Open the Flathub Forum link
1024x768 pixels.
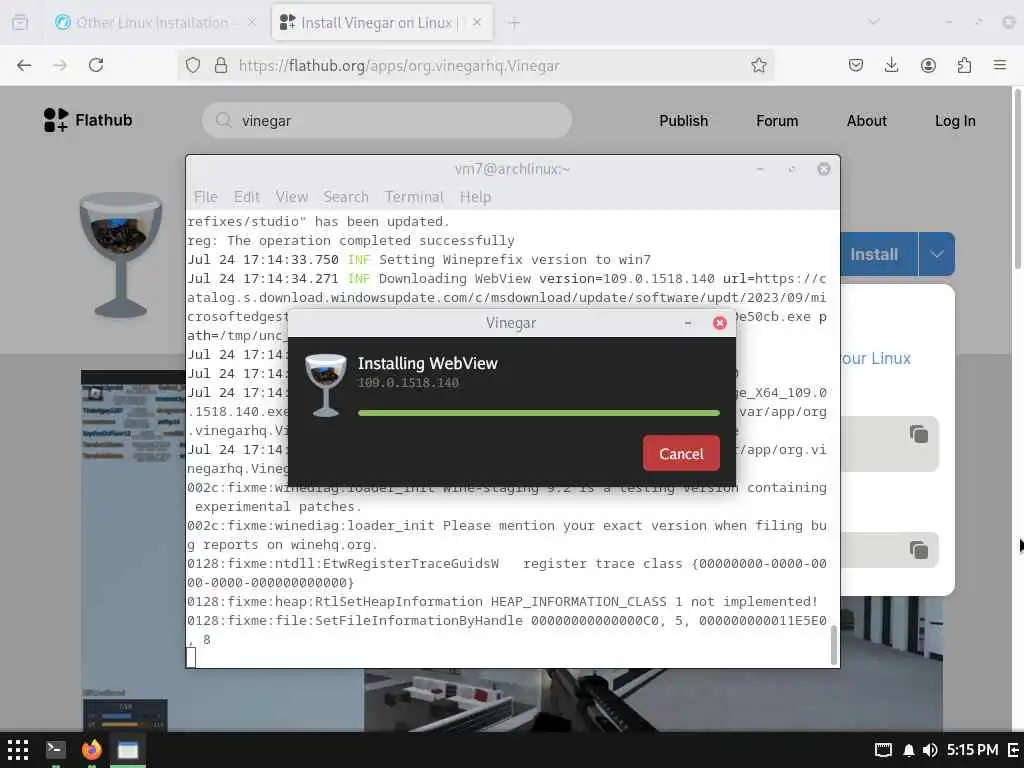[x=777, y=121]
